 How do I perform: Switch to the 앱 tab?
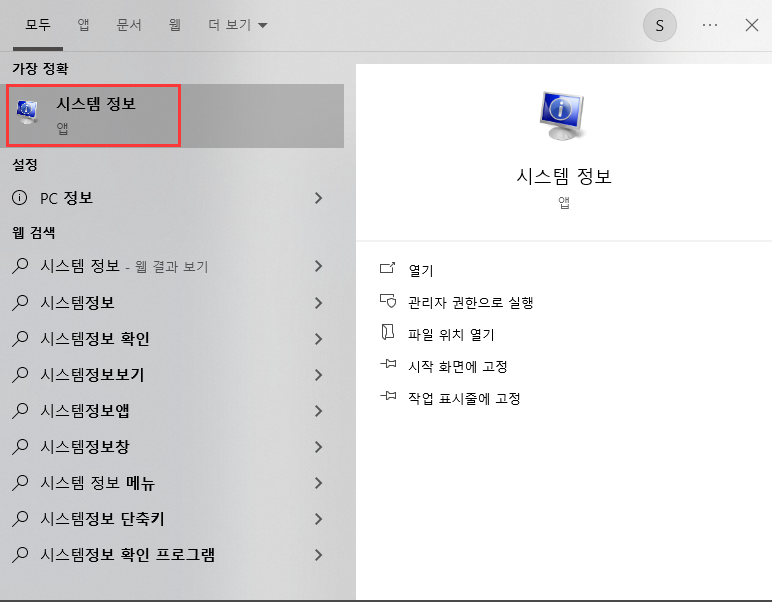click(83, 25)
